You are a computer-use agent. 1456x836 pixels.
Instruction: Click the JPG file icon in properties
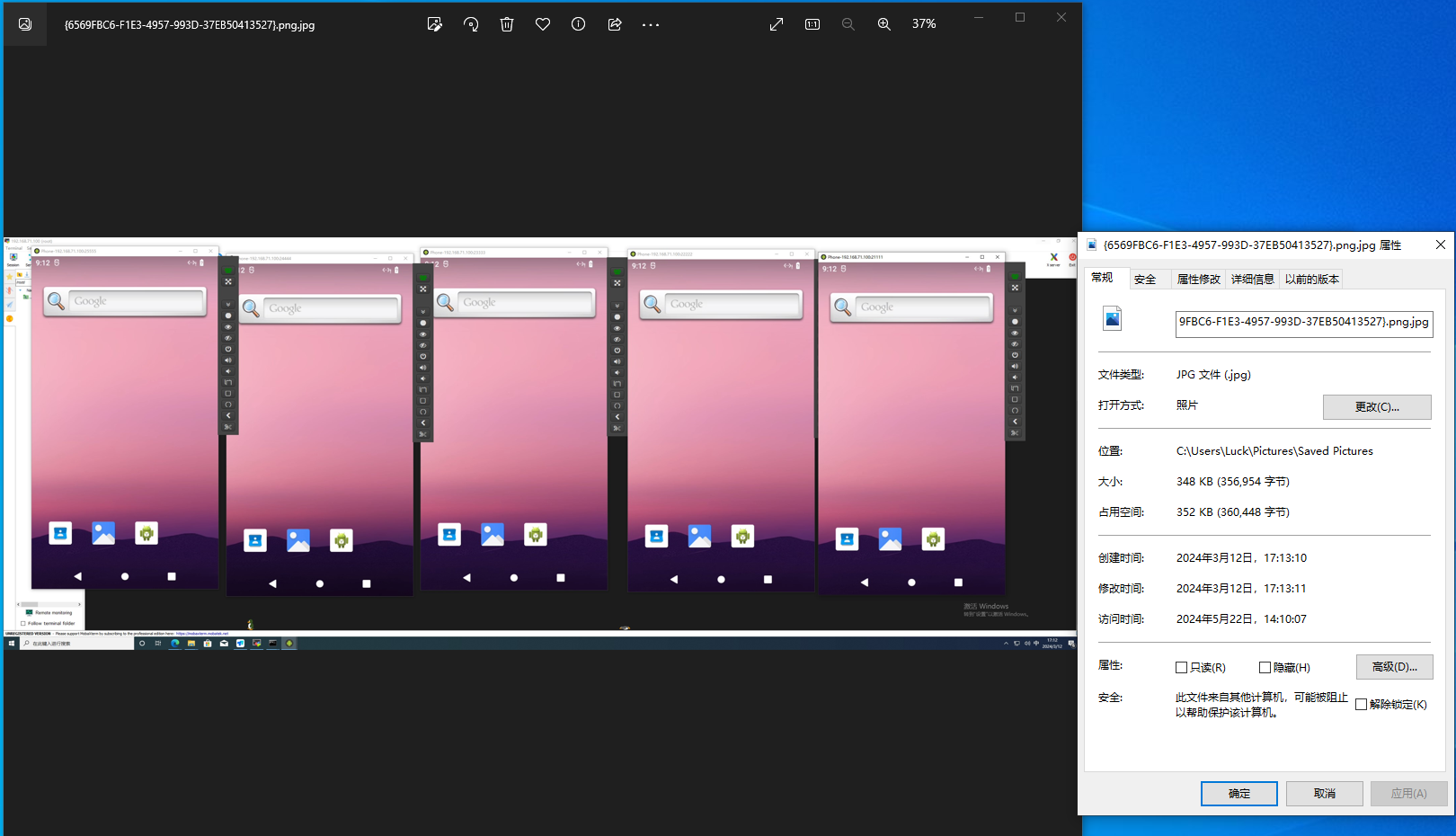pyautogui.click(x=1113, y=318)
